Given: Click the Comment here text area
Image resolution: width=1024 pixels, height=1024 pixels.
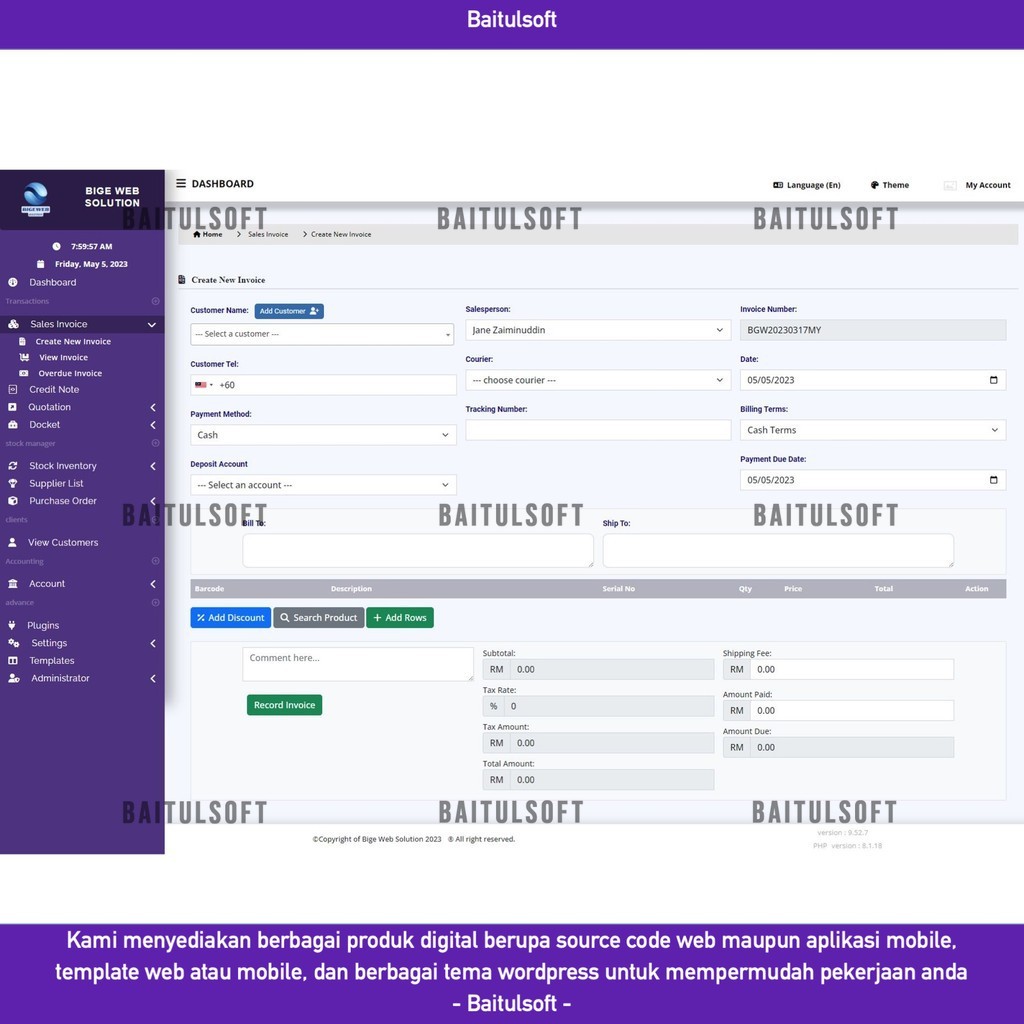Looking at the screenshot, I should click(358, 664).
